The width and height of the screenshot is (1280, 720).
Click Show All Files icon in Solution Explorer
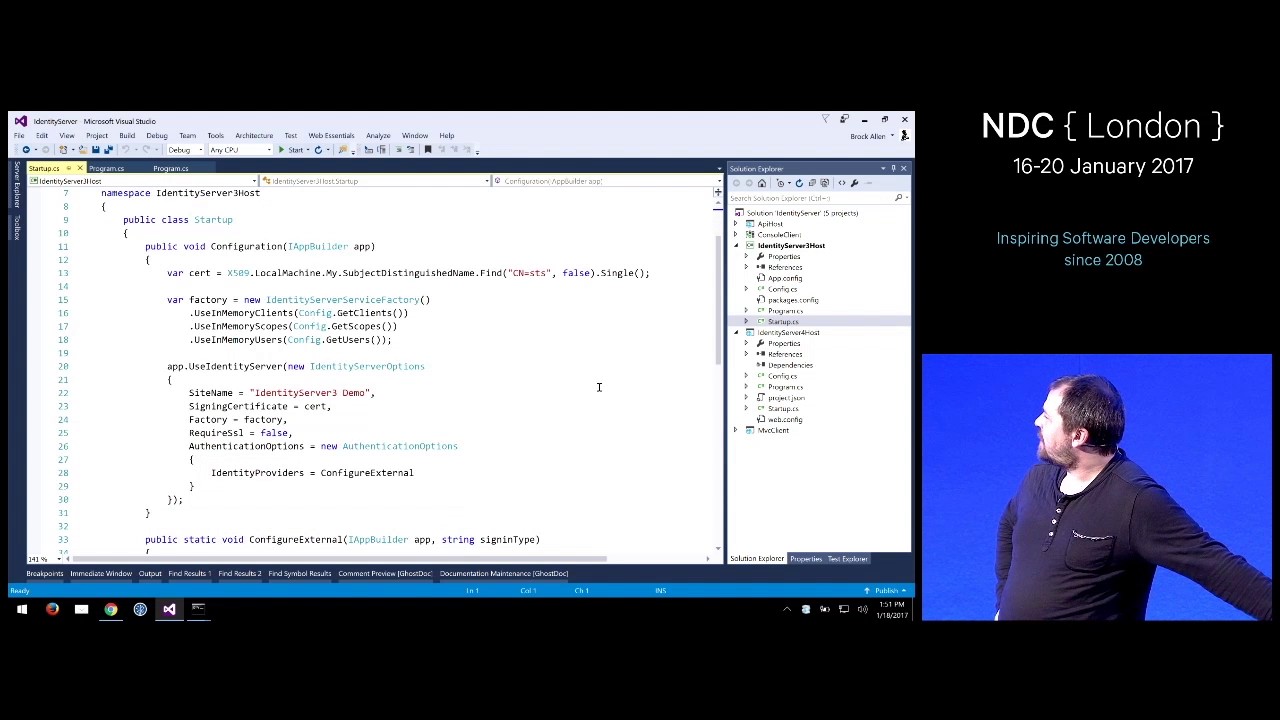(x=825, y=183)
